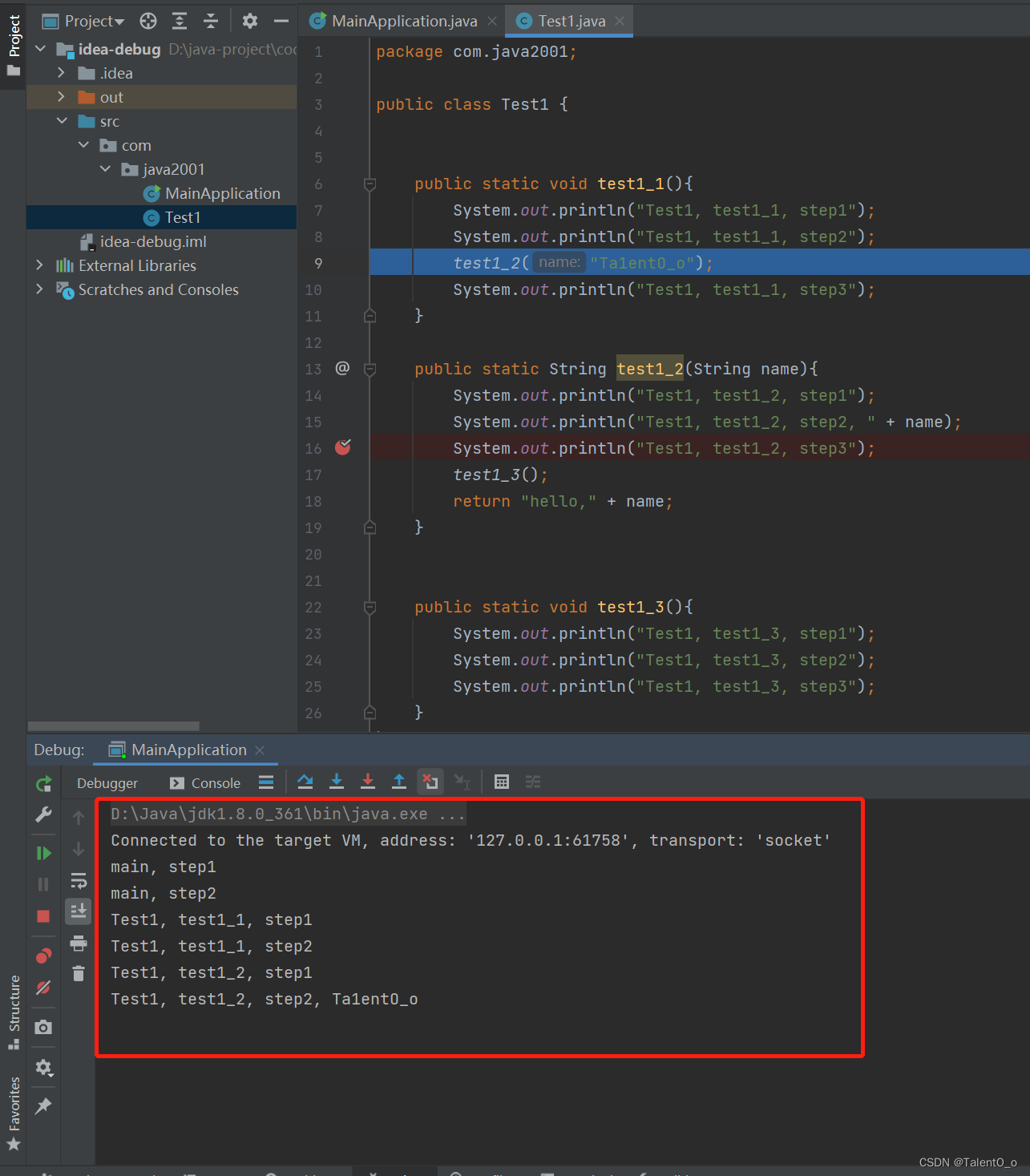Collapse the src folder
Viewport: 1030px width, 1176px height.
pyautogui.click(x=62, y=121)
